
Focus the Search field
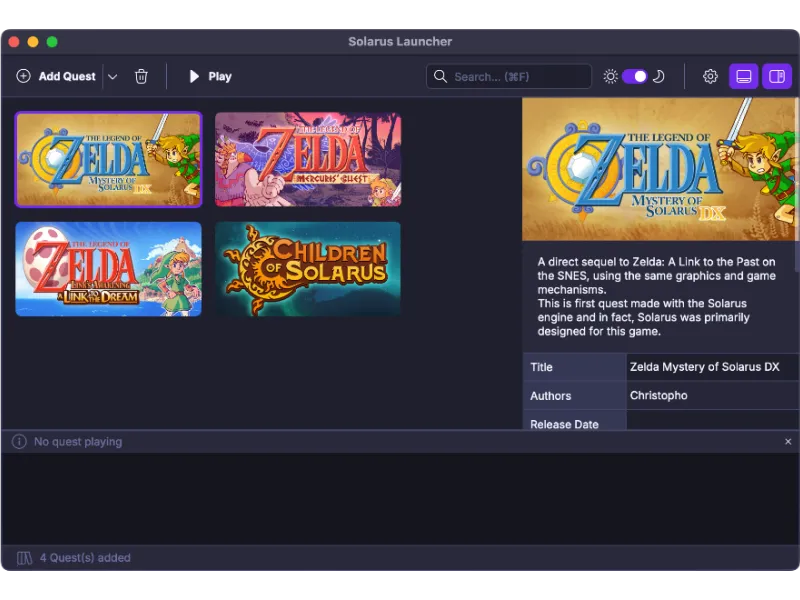coord(509,77)
